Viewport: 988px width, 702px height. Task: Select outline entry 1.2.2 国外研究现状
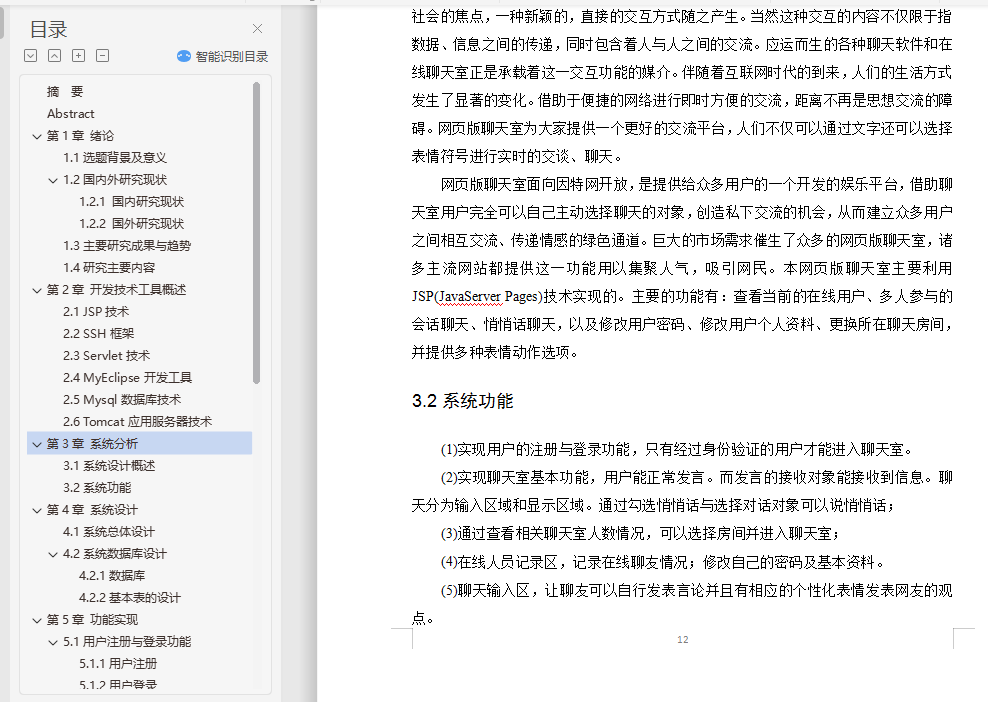click(x=131, y=224)
